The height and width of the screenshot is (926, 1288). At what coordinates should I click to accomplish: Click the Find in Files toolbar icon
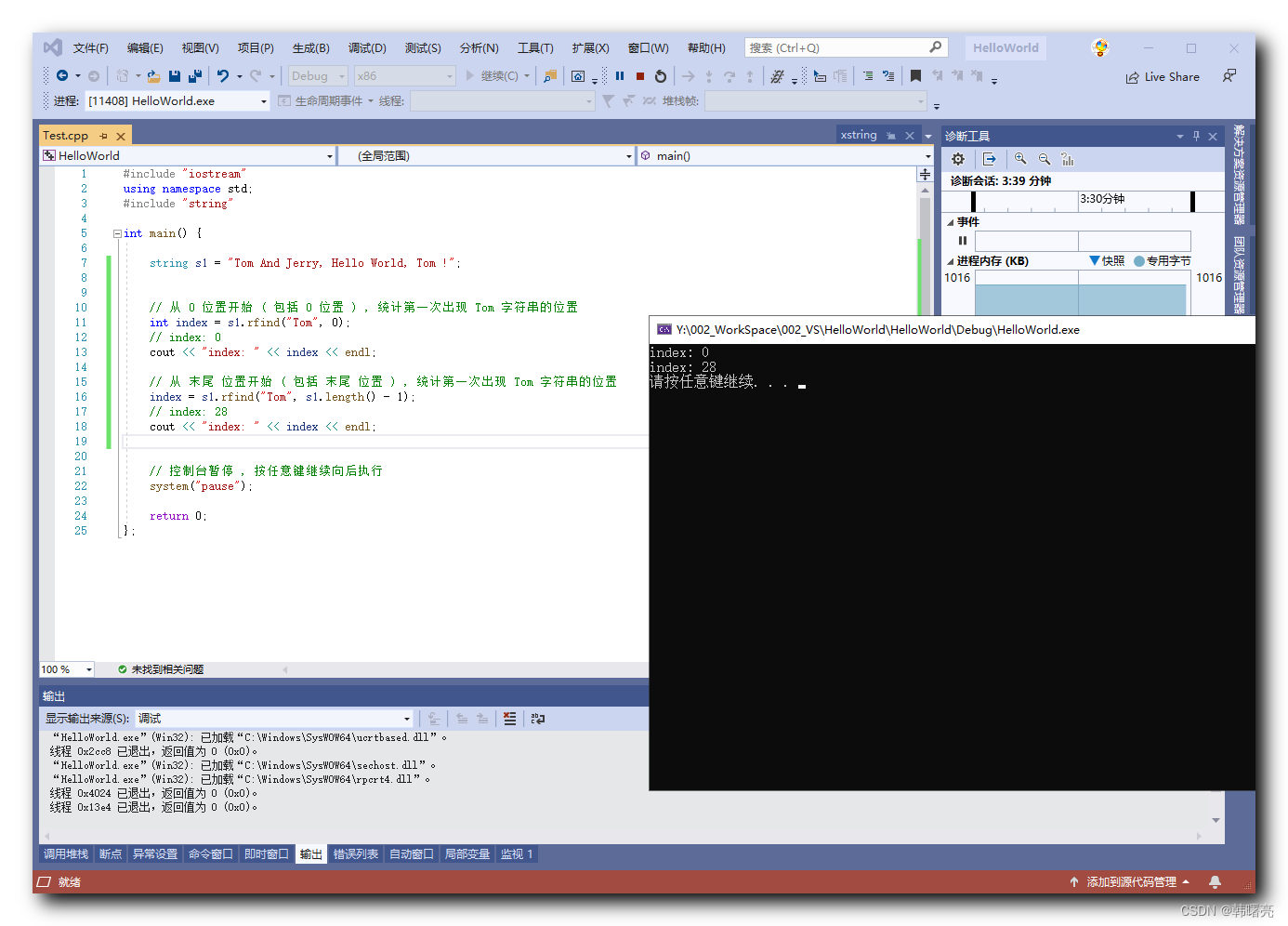click(x=550, y=76)
